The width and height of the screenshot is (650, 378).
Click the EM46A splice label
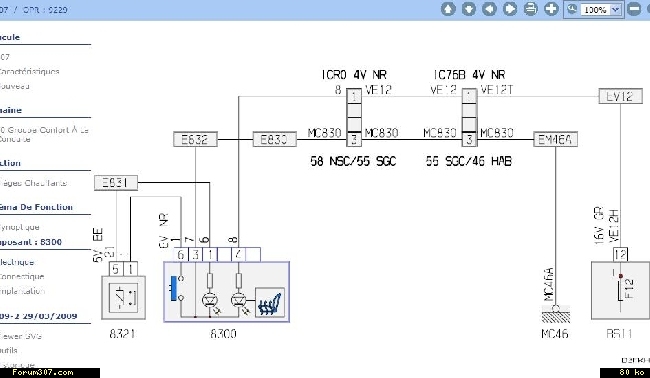pos(555,139)
